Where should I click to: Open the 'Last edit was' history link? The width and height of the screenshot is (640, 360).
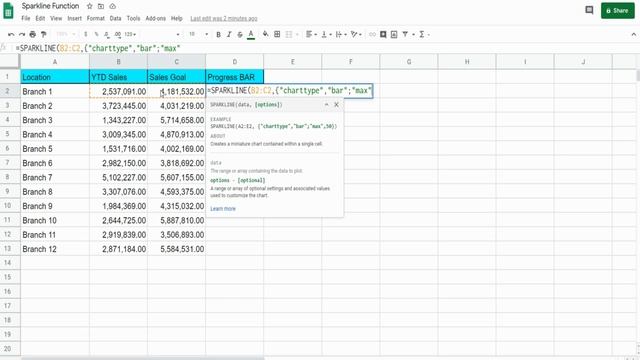(x=224, y=19)
